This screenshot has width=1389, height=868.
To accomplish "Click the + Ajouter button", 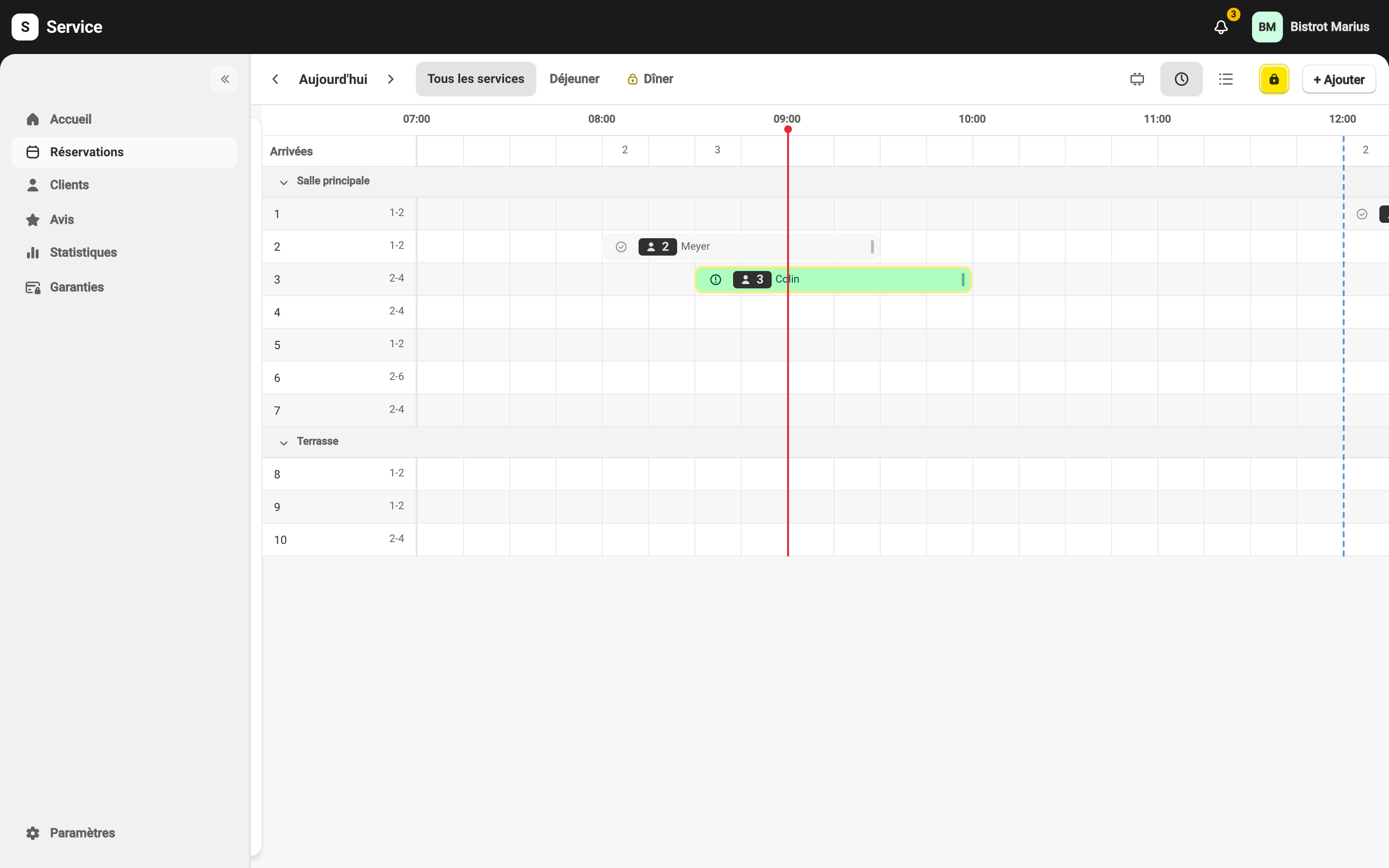I will click(x=1338, y=80).
